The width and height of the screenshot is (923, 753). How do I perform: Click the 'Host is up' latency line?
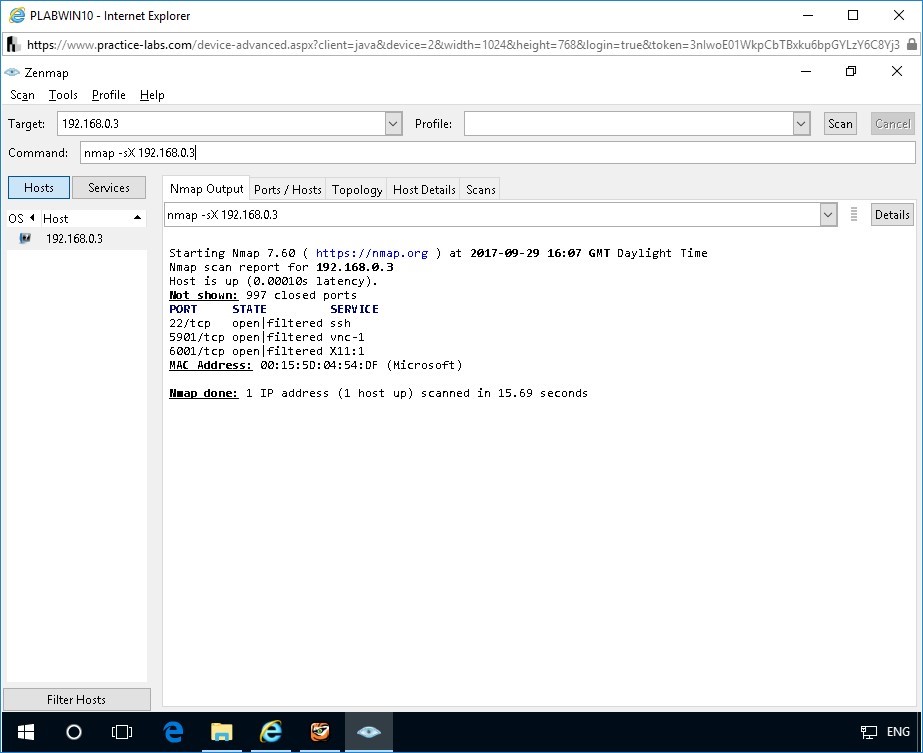273,281
